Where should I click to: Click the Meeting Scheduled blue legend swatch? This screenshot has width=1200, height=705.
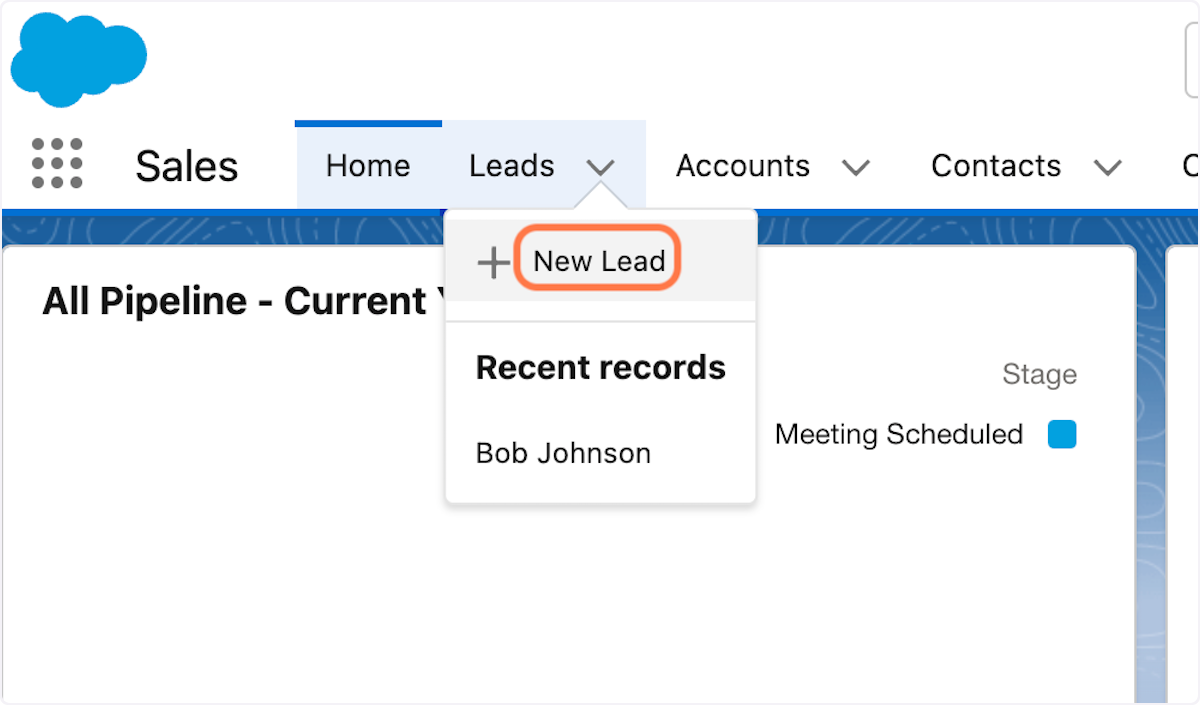click(1062, 435)
